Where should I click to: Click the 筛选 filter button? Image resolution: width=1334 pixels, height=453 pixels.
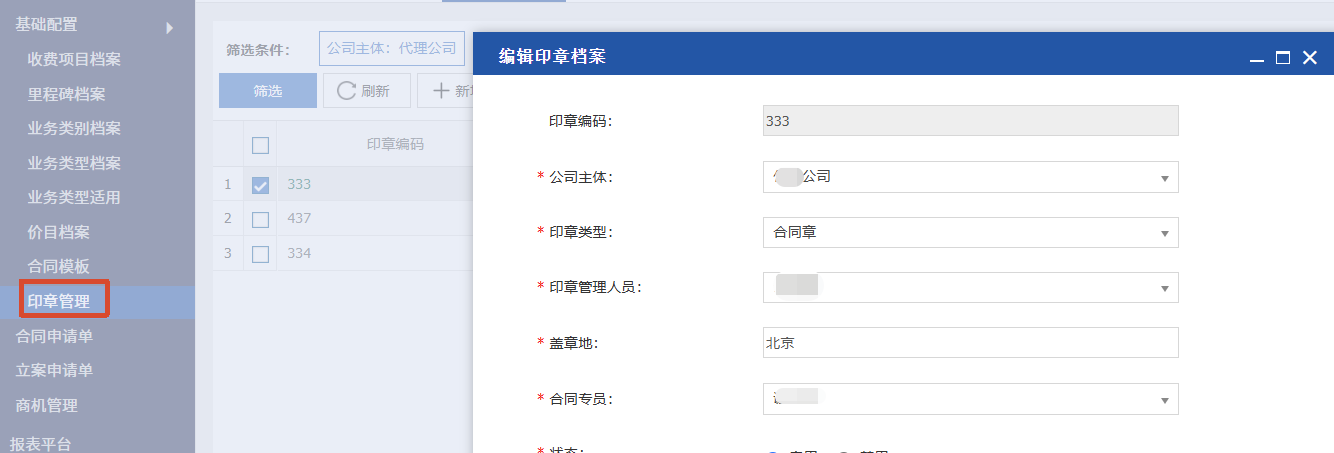click(268, 90)
